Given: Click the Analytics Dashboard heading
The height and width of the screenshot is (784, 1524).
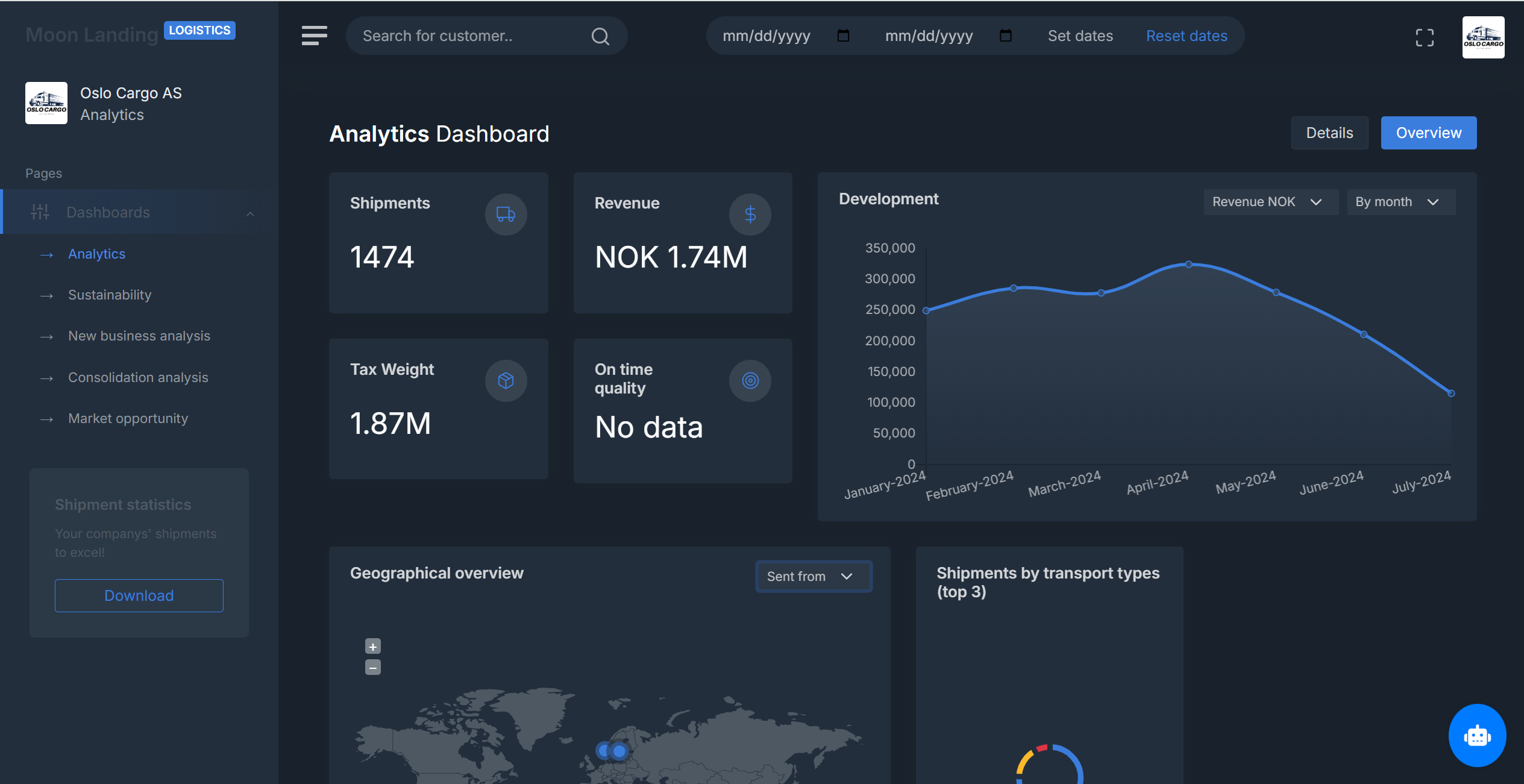Looking at the screenshot, I should point(439,134).
